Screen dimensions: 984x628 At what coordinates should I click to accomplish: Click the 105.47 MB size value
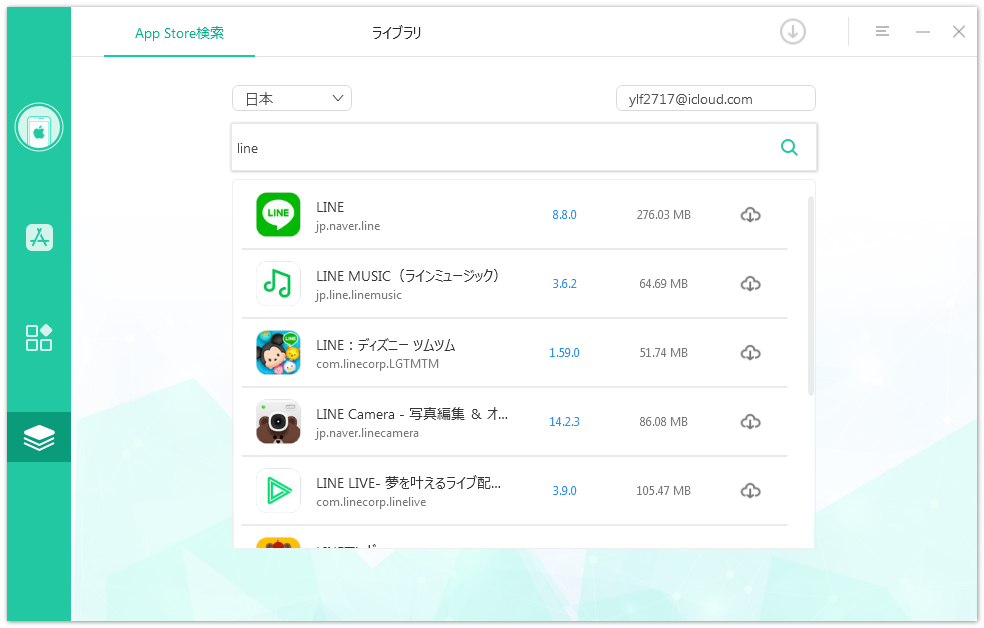pyautogui.click(x=663, y=491)
